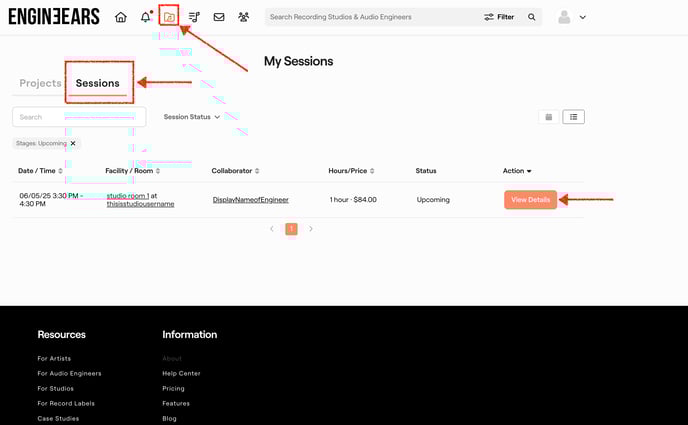Open the messages envelope icon
This screenshot has height=425, width=688.
[x=219, y=17]
